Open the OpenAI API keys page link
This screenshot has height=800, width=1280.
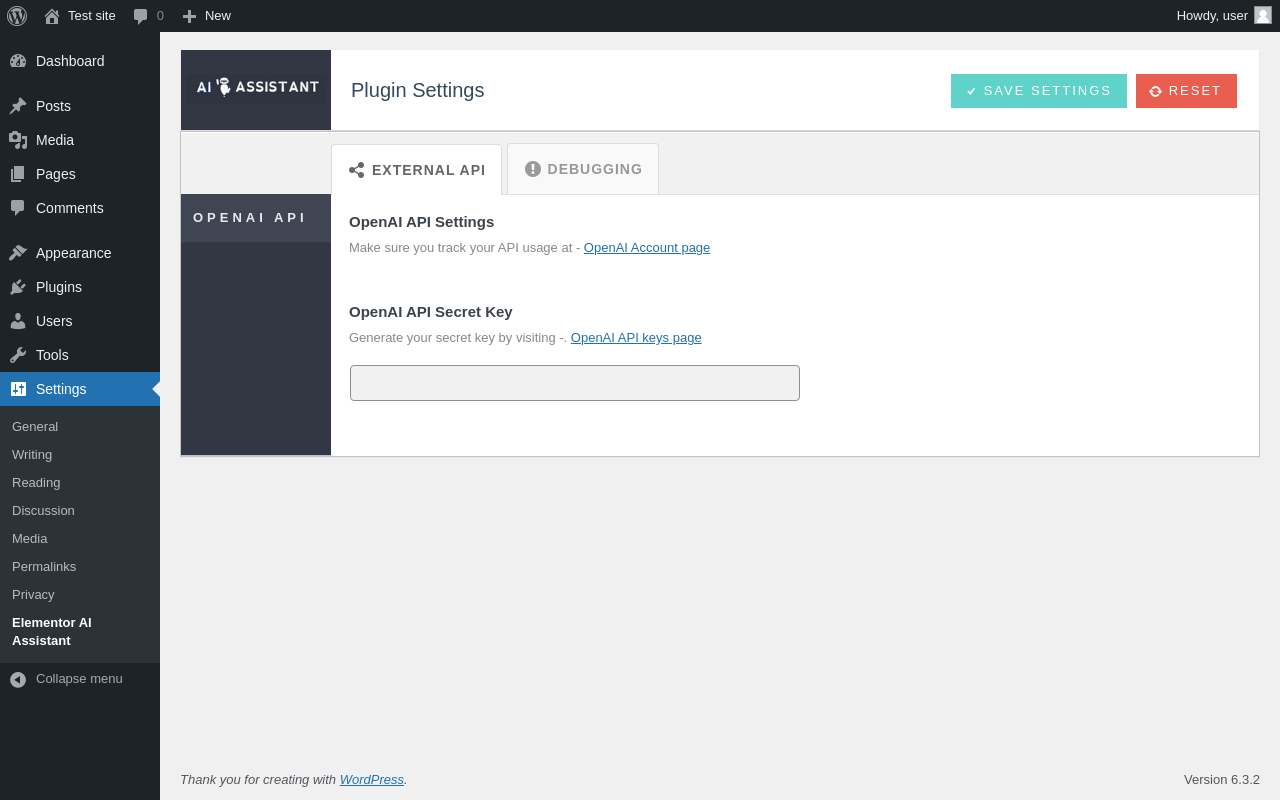click(636, 338)
